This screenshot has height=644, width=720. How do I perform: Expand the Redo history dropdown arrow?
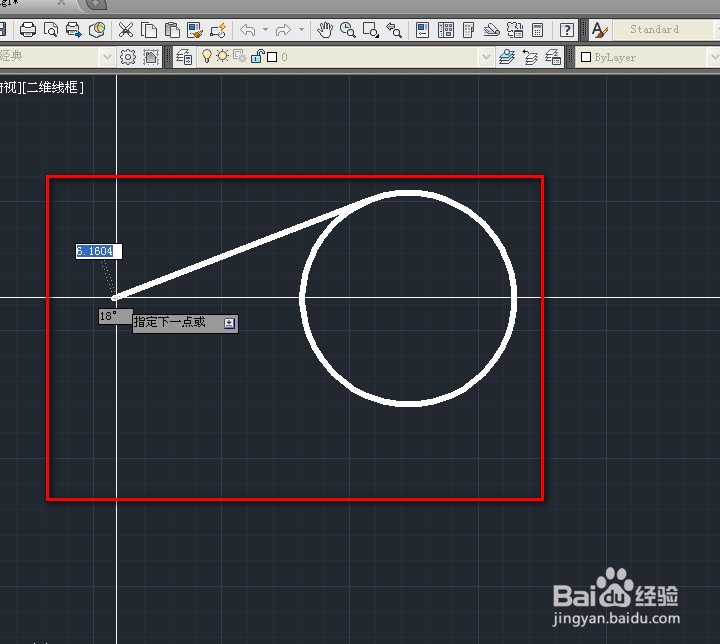point(301,30)
